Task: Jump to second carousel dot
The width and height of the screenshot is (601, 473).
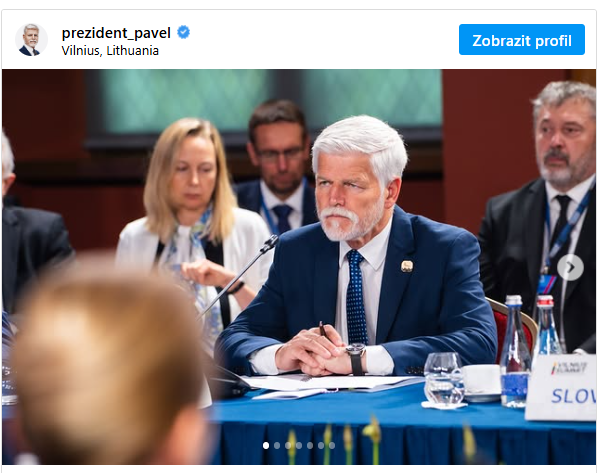Action: [x=277, y=445]
